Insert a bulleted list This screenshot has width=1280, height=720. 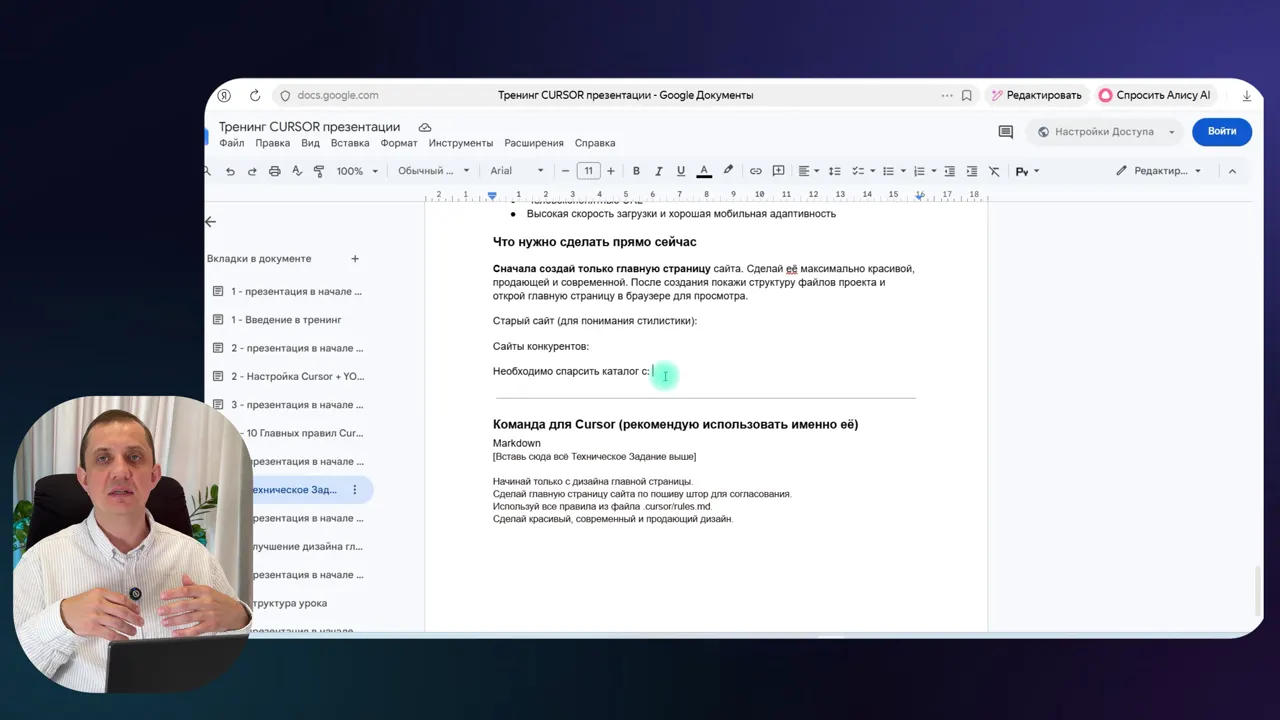coord(892,171)
